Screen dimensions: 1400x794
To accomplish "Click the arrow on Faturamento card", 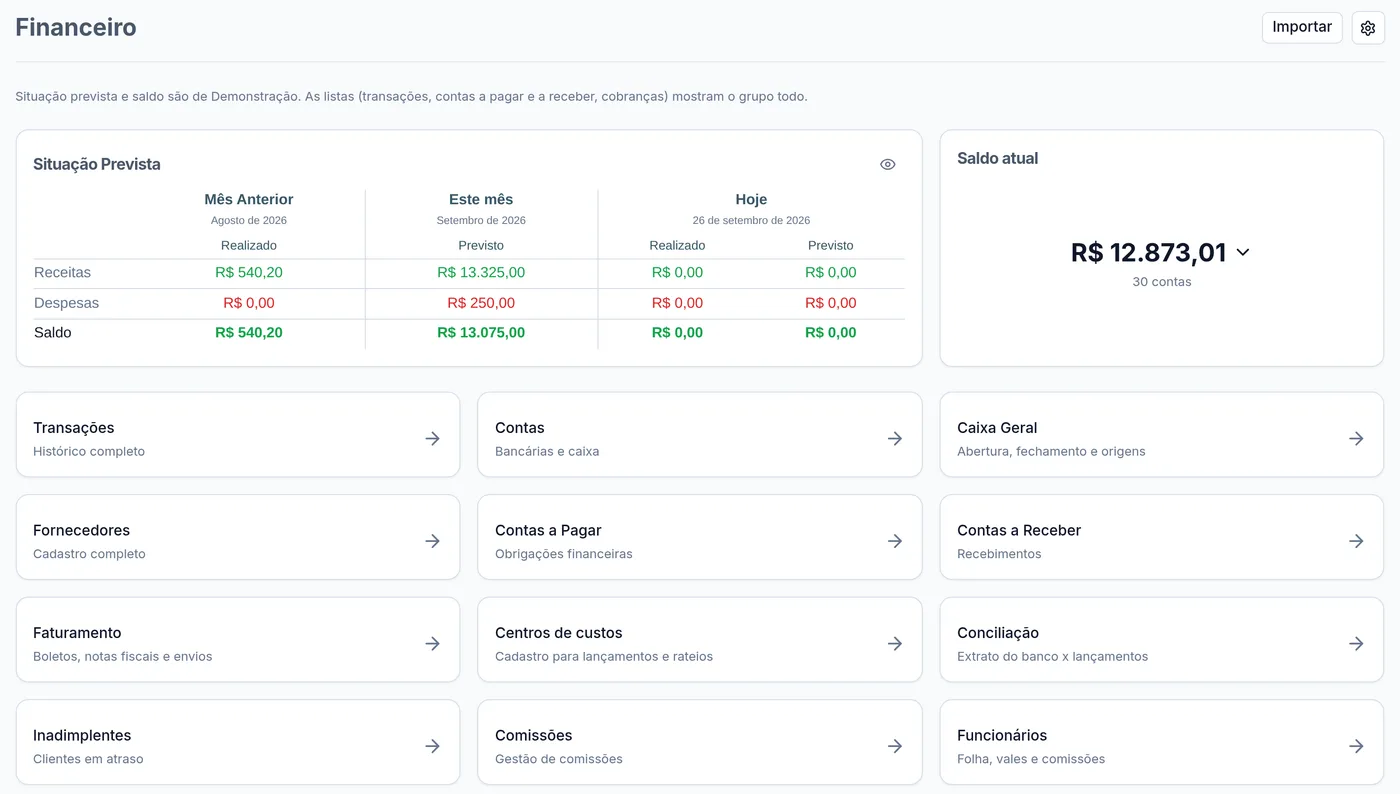I will click(x=432, y=644).
